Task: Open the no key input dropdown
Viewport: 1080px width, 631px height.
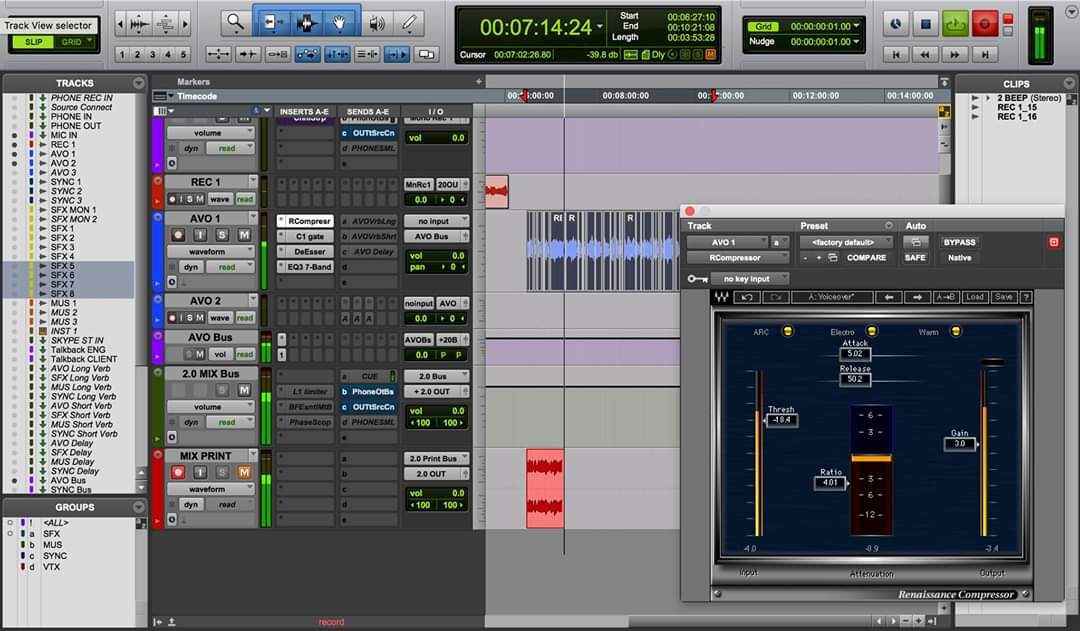Action: (750, 279)
